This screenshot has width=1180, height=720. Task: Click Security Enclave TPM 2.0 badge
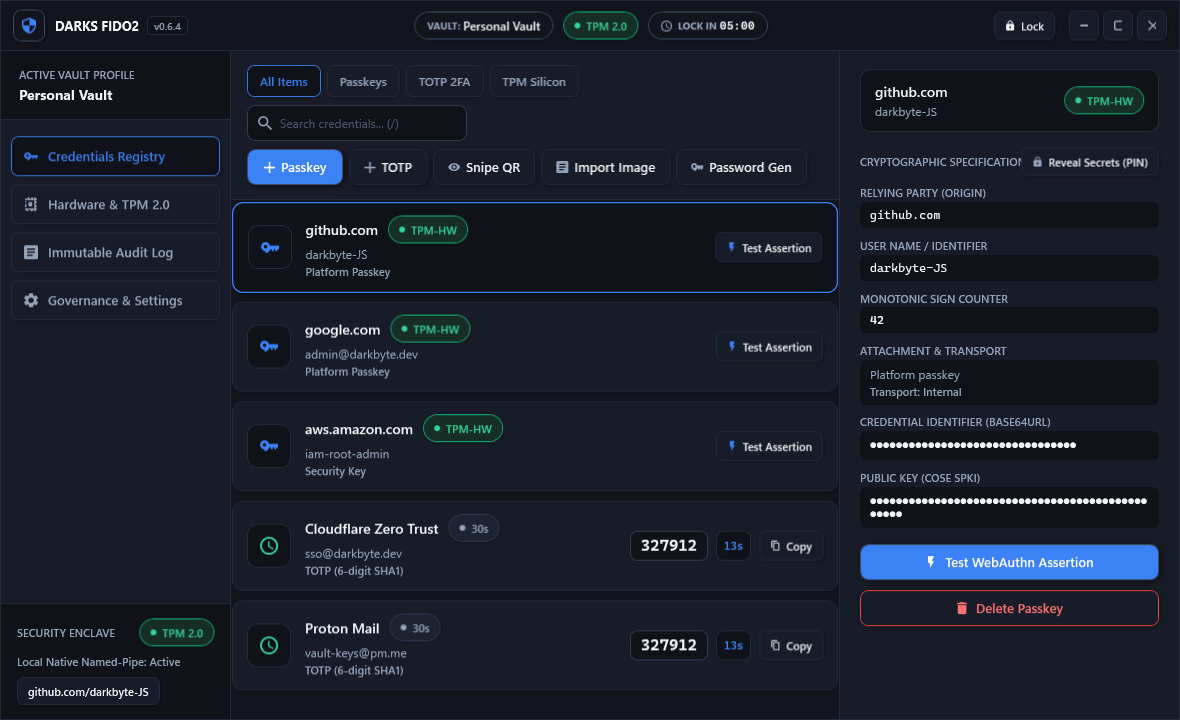point(176,633)
